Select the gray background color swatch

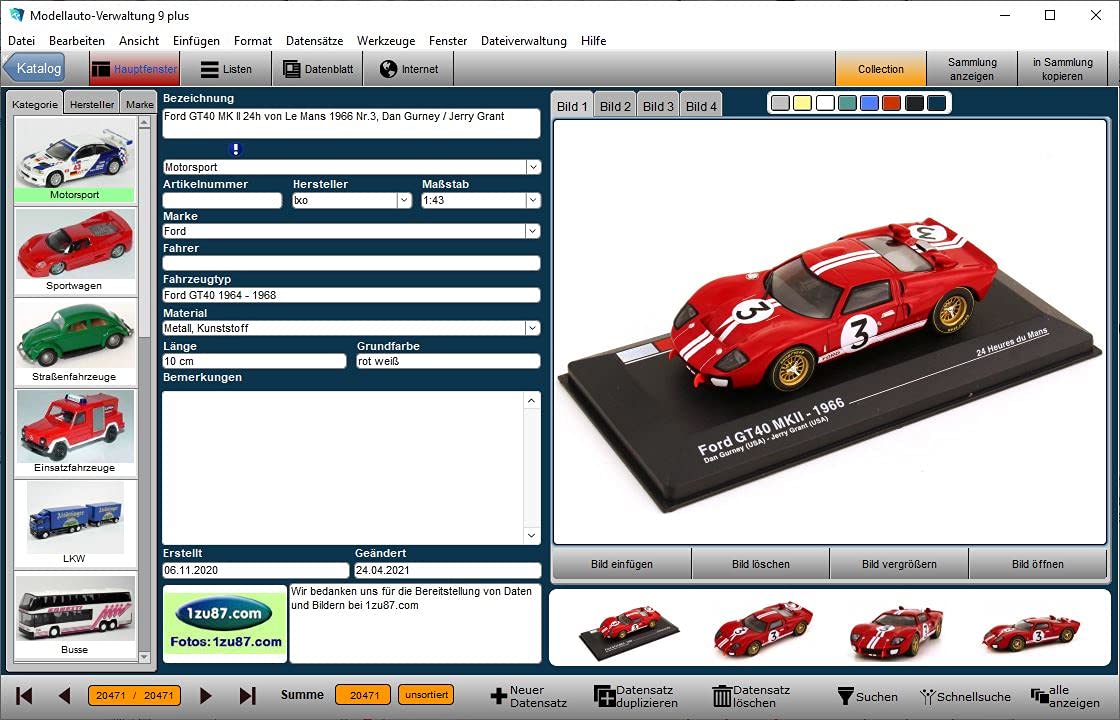click(781, 104)
